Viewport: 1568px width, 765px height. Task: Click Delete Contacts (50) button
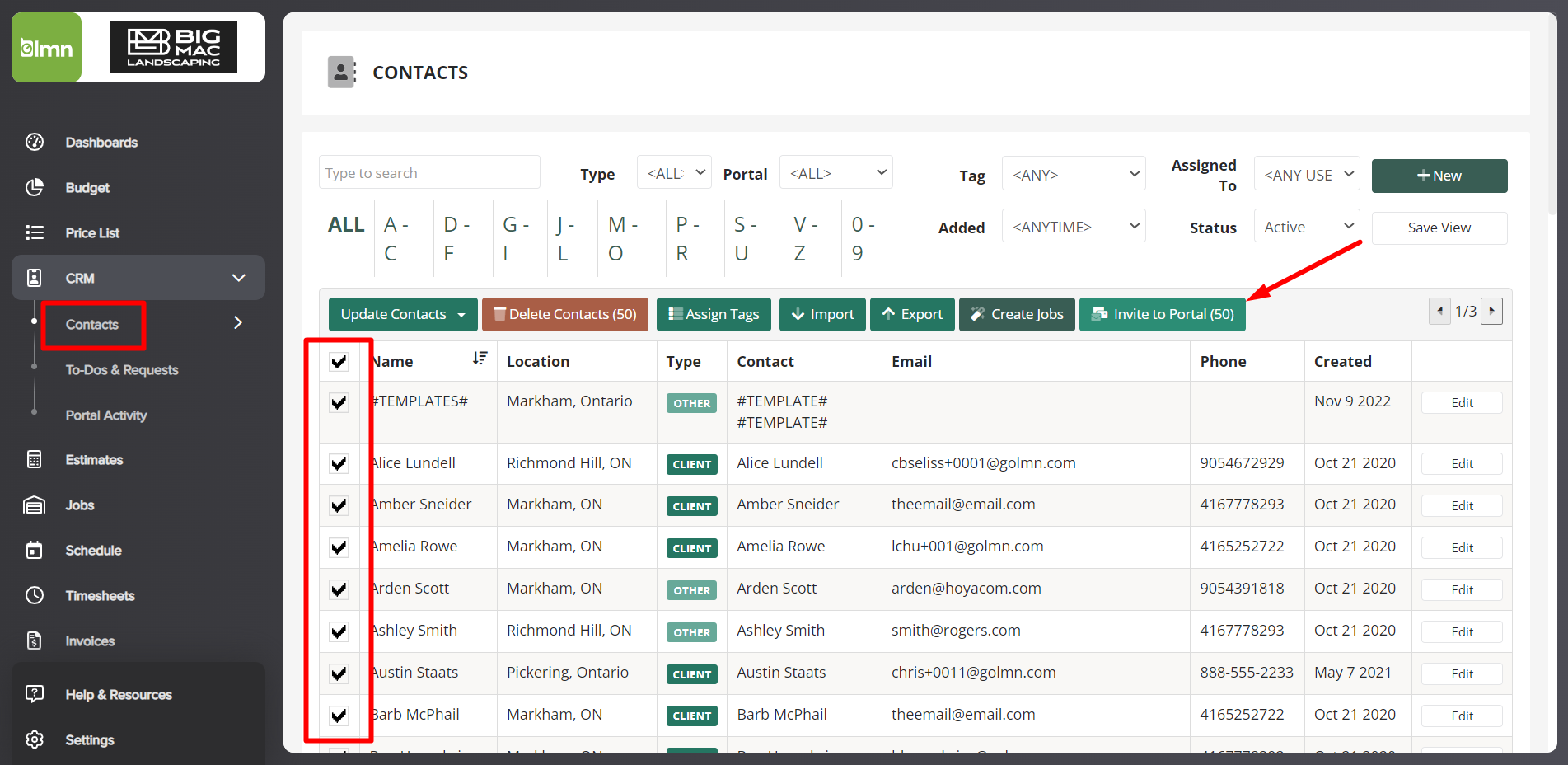(x=565, y=314)
